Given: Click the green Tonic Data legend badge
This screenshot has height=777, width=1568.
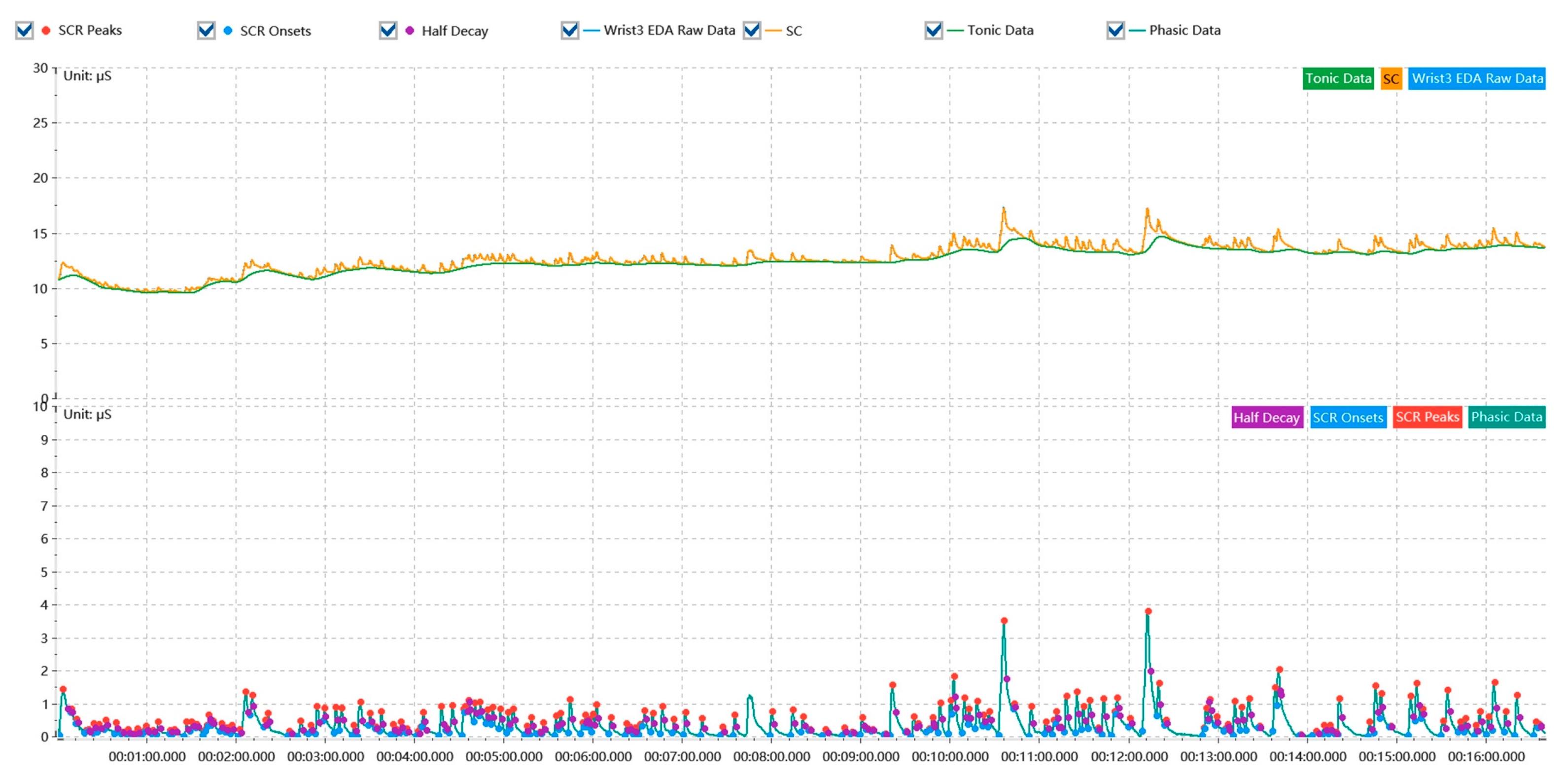Looking at the screenshot, I should click(1338, 78).
